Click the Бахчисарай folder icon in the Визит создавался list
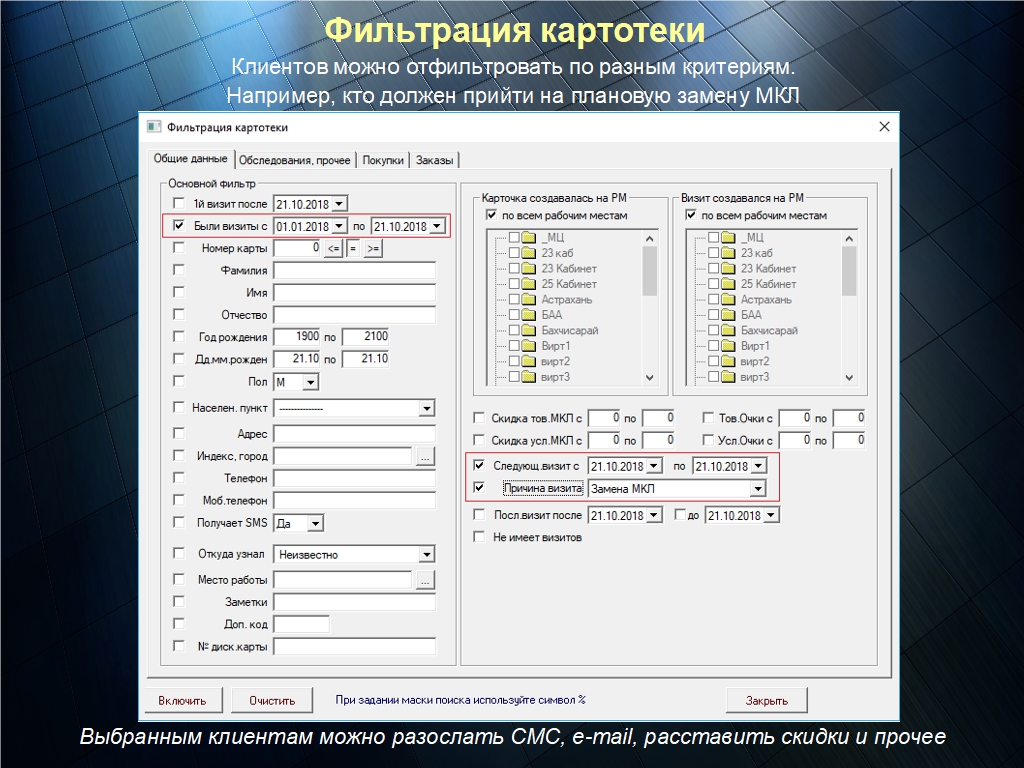Screen dimensions: 1024x768 click(729, 331)
